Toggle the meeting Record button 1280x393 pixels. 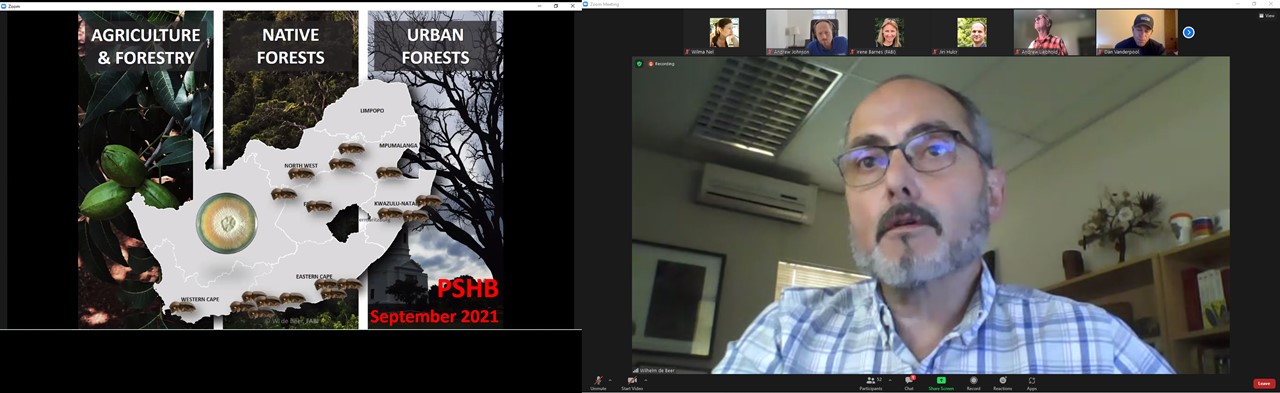[973, 382]
